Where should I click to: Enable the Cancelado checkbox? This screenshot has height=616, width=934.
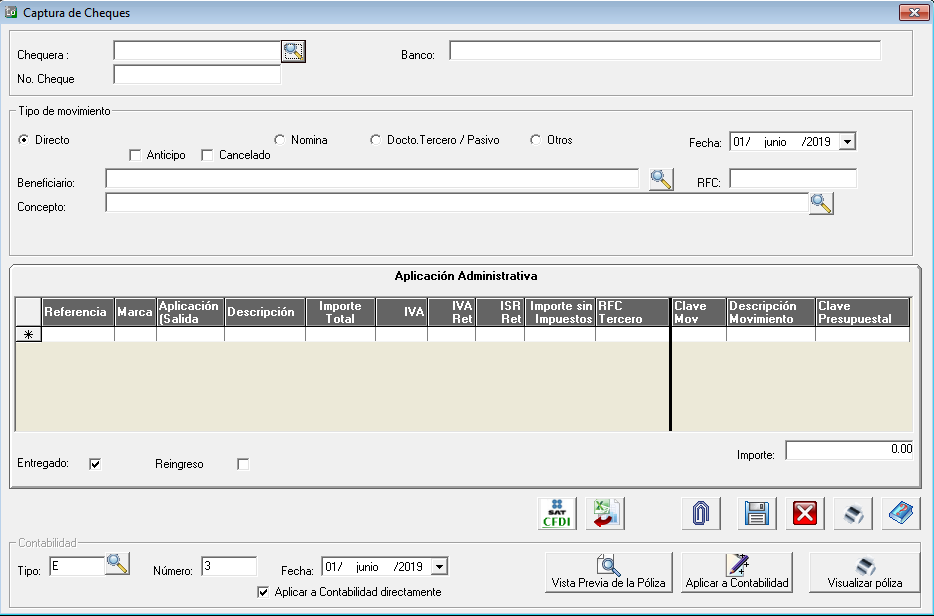tap(208, 155)
